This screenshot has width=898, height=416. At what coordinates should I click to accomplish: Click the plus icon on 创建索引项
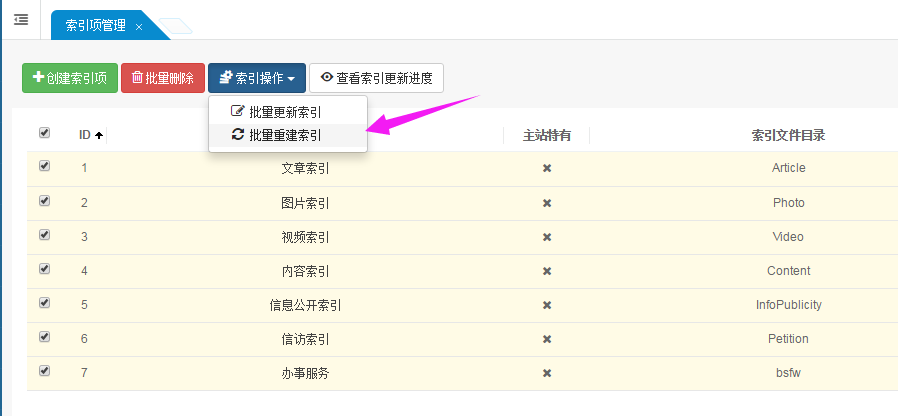tap(38, 77)
